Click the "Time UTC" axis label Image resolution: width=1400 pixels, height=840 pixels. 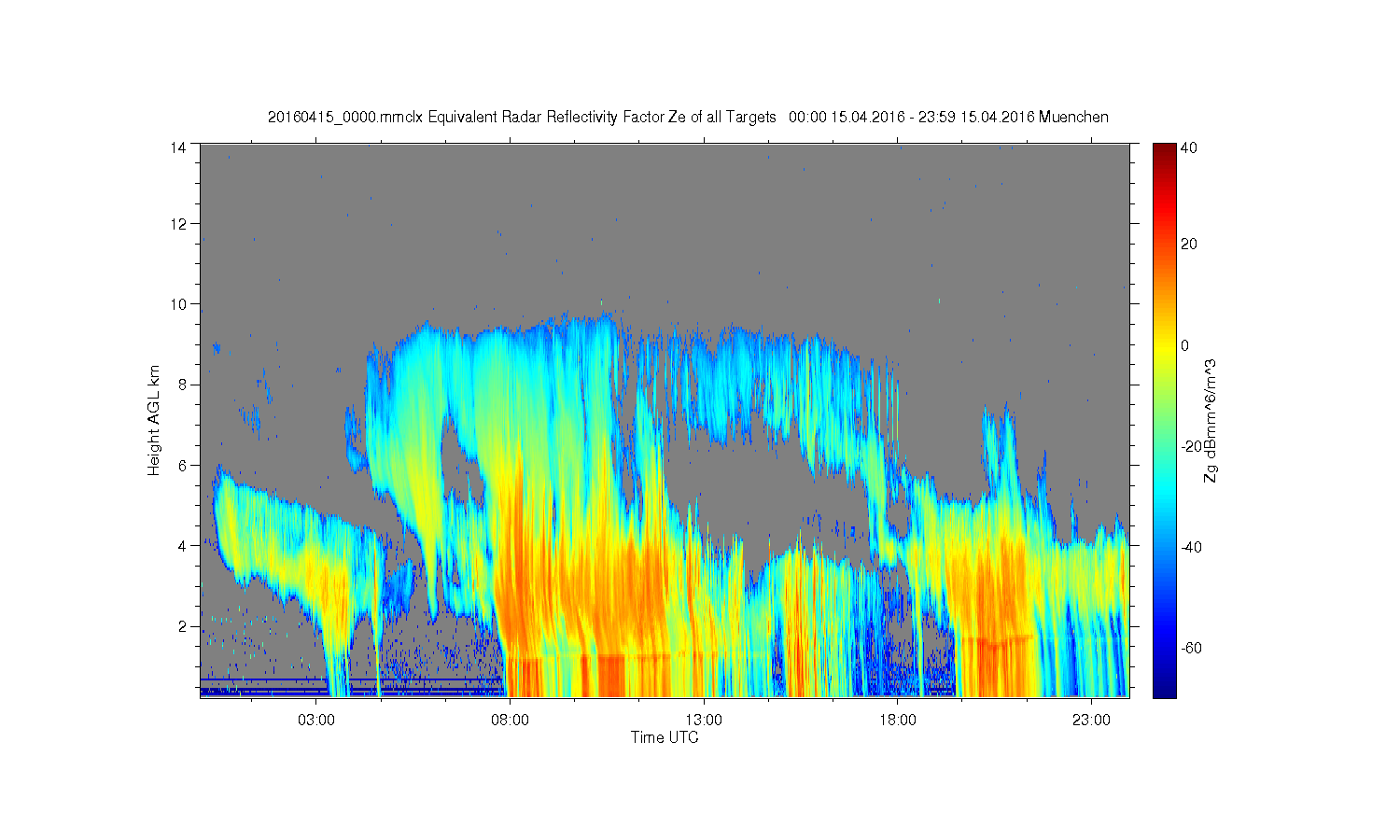tap(665, 737)
